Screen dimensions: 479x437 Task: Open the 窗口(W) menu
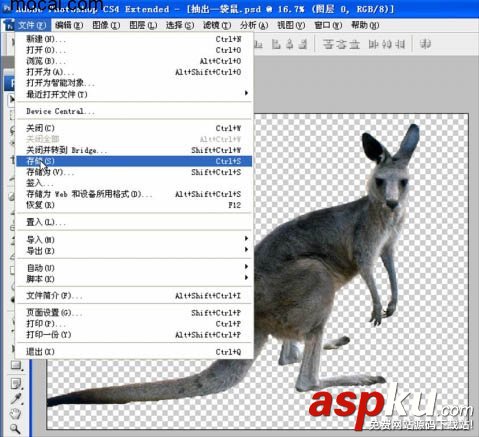328,25
